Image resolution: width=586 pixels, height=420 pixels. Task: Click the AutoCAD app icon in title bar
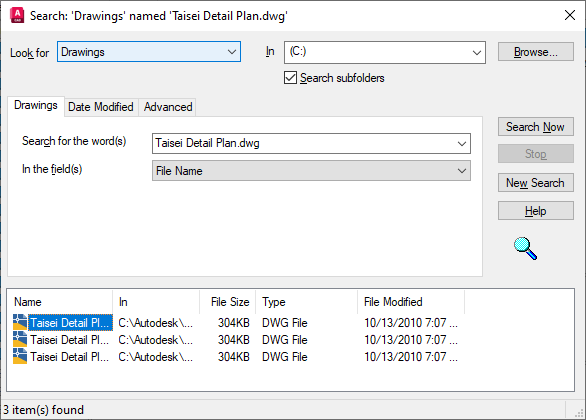point(17,15)
